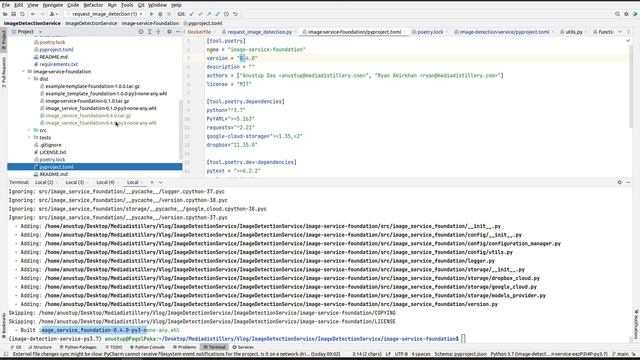Open run configuration dropdown request_image_detection
This screenshot has height=360, width=640.
click(x=105, y=14)
